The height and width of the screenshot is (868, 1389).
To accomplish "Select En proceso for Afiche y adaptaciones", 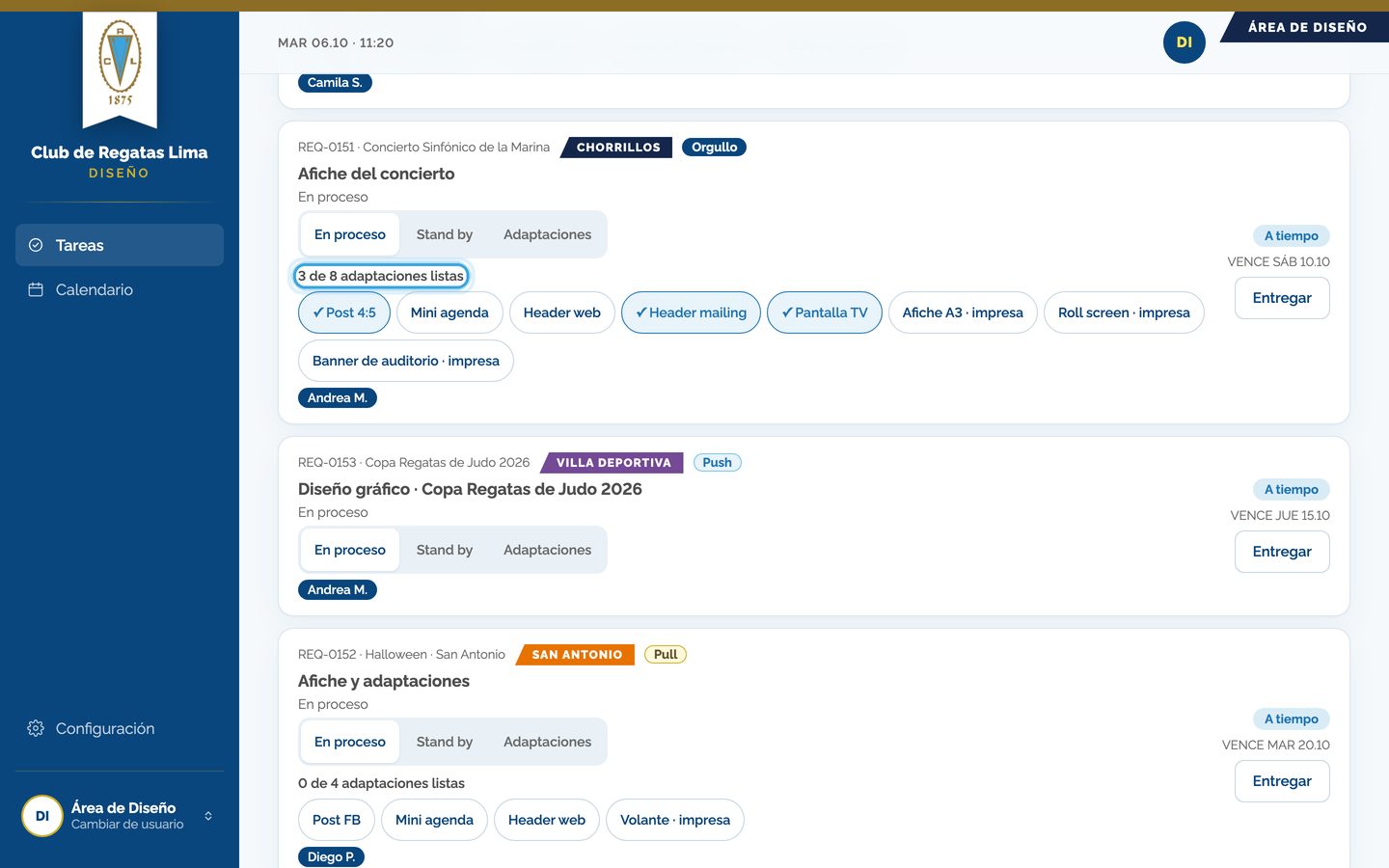I will coord(350,742).
